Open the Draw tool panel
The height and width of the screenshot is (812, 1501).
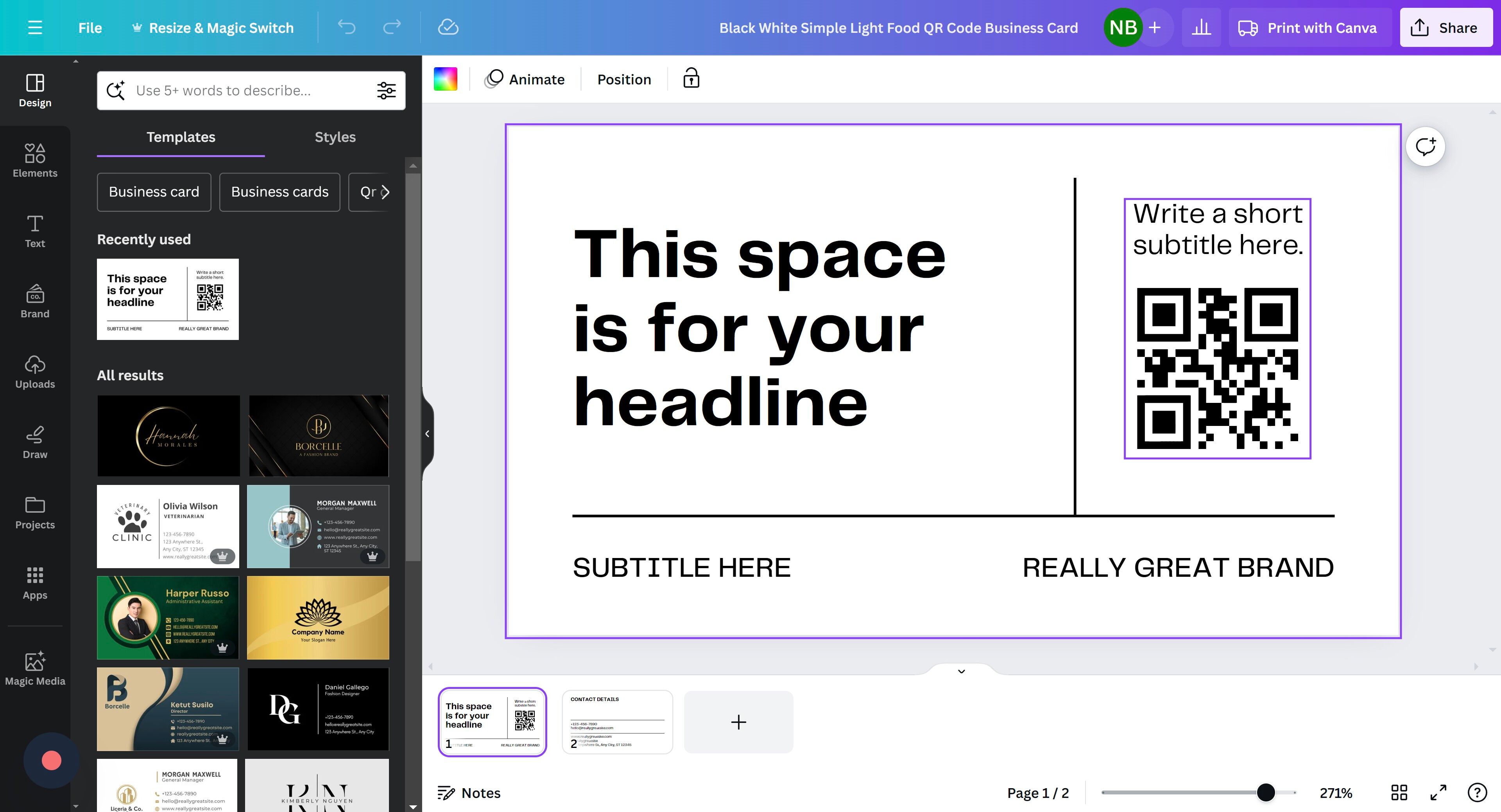(35, 442)
